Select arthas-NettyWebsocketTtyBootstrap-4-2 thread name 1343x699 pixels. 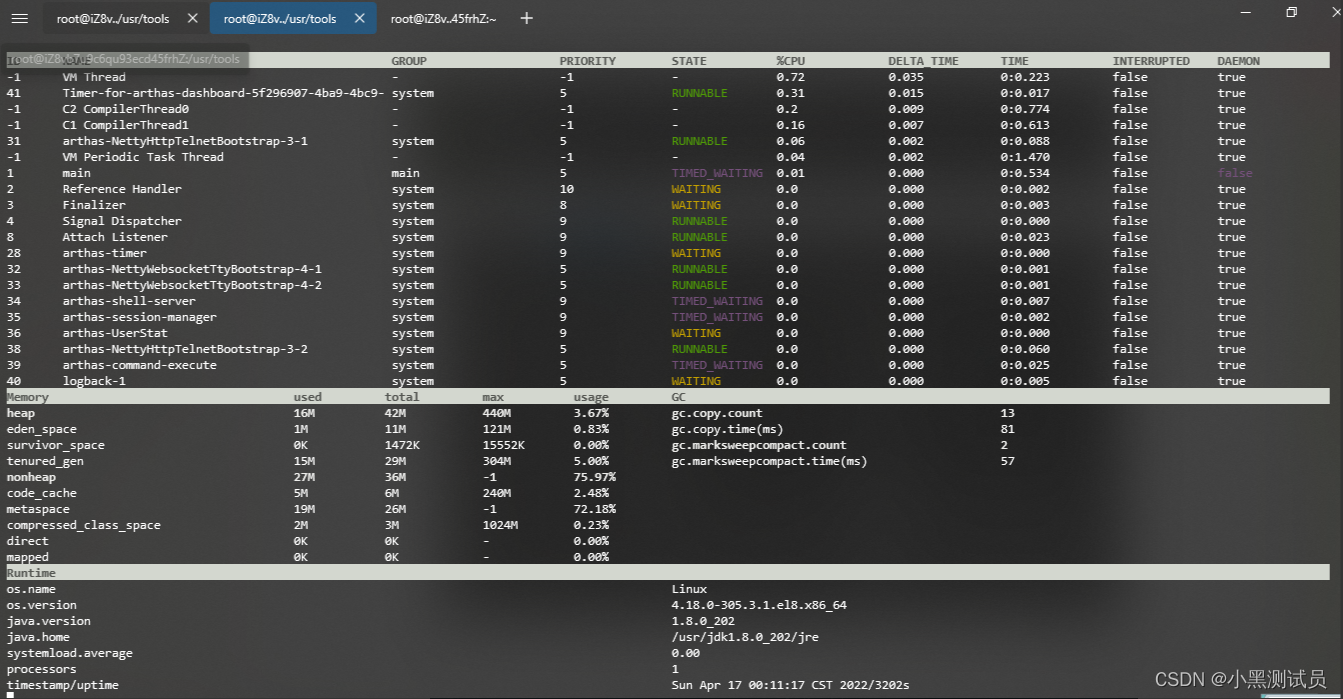pos(192,285)
